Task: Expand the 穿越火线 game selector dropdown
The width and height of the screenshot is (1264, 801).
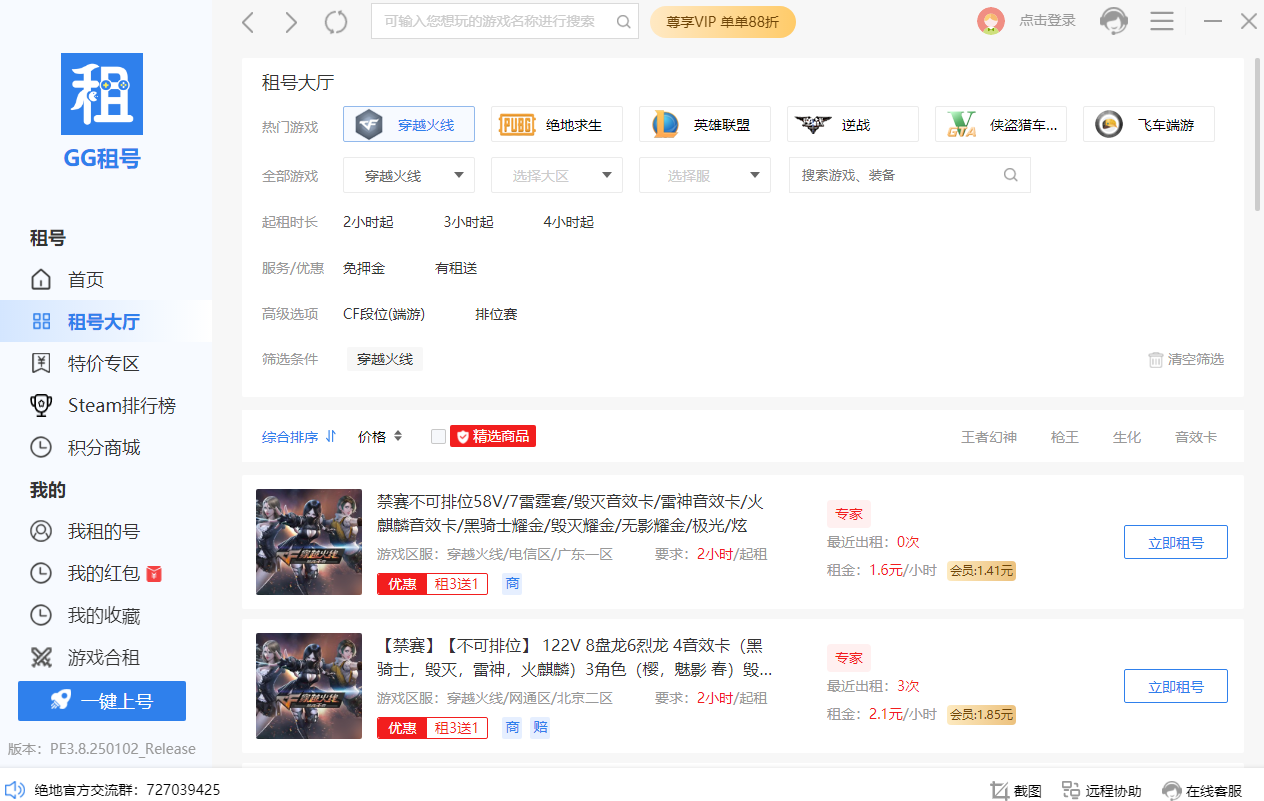Action: click(408, 174)
